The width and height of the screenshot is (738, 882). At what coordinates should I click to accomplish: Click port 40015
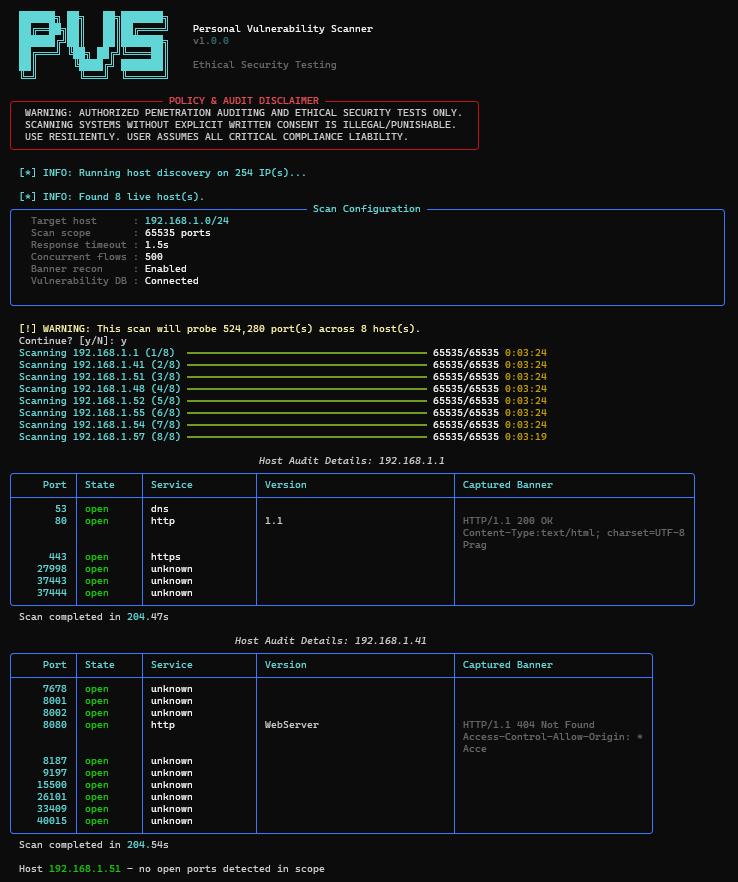point(52,821)
